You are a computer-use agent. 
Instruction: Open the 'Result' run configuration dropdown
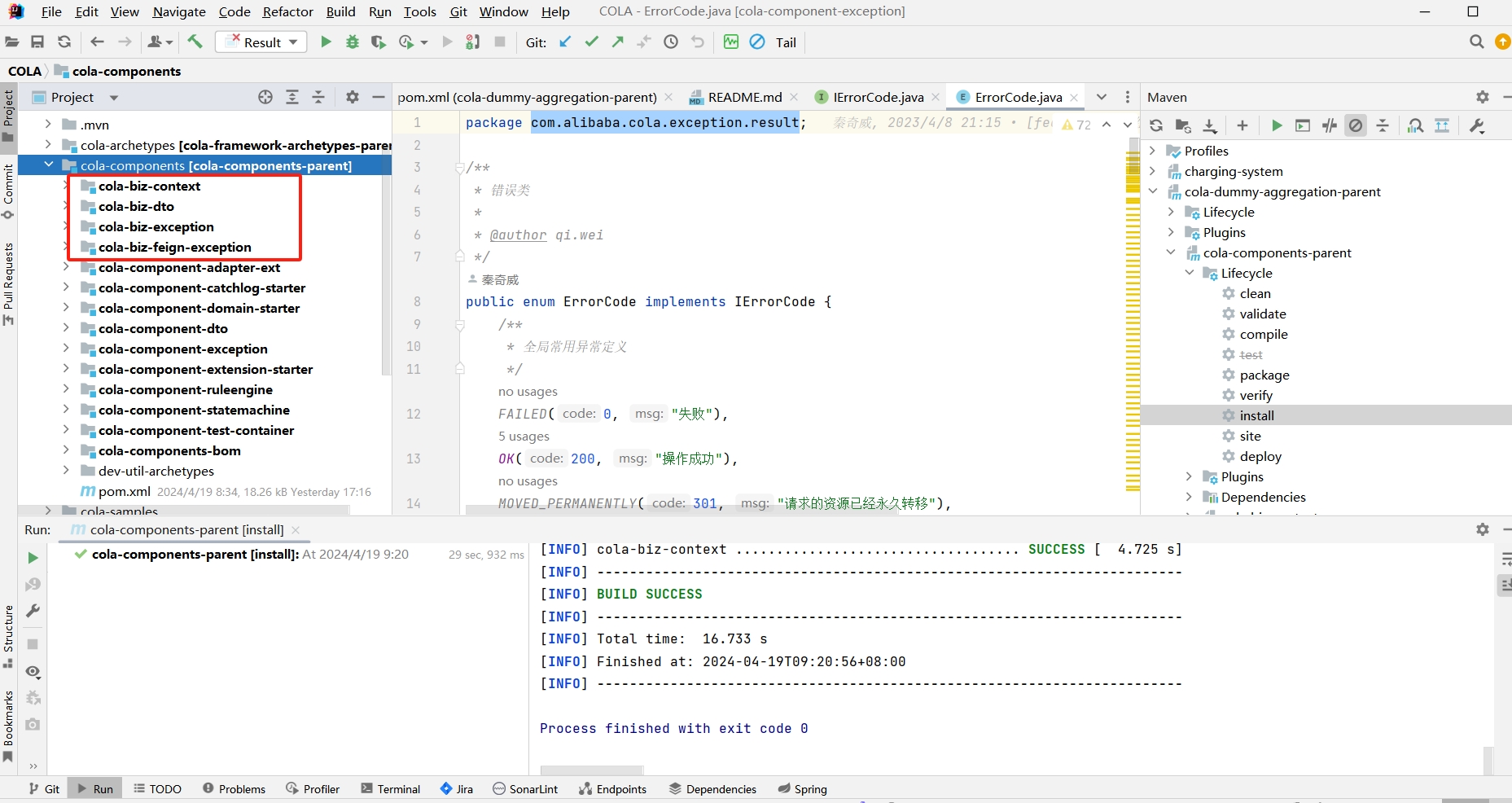coord(261,42)
